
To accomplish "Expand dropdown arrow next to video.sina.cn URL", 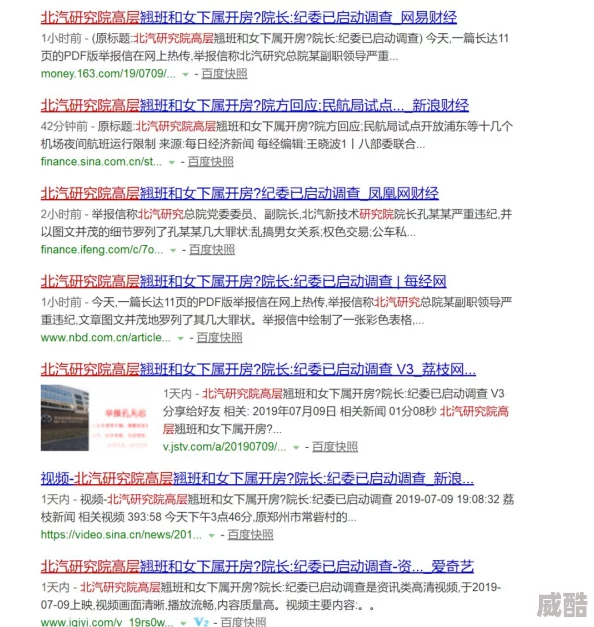I will [211, 535].
